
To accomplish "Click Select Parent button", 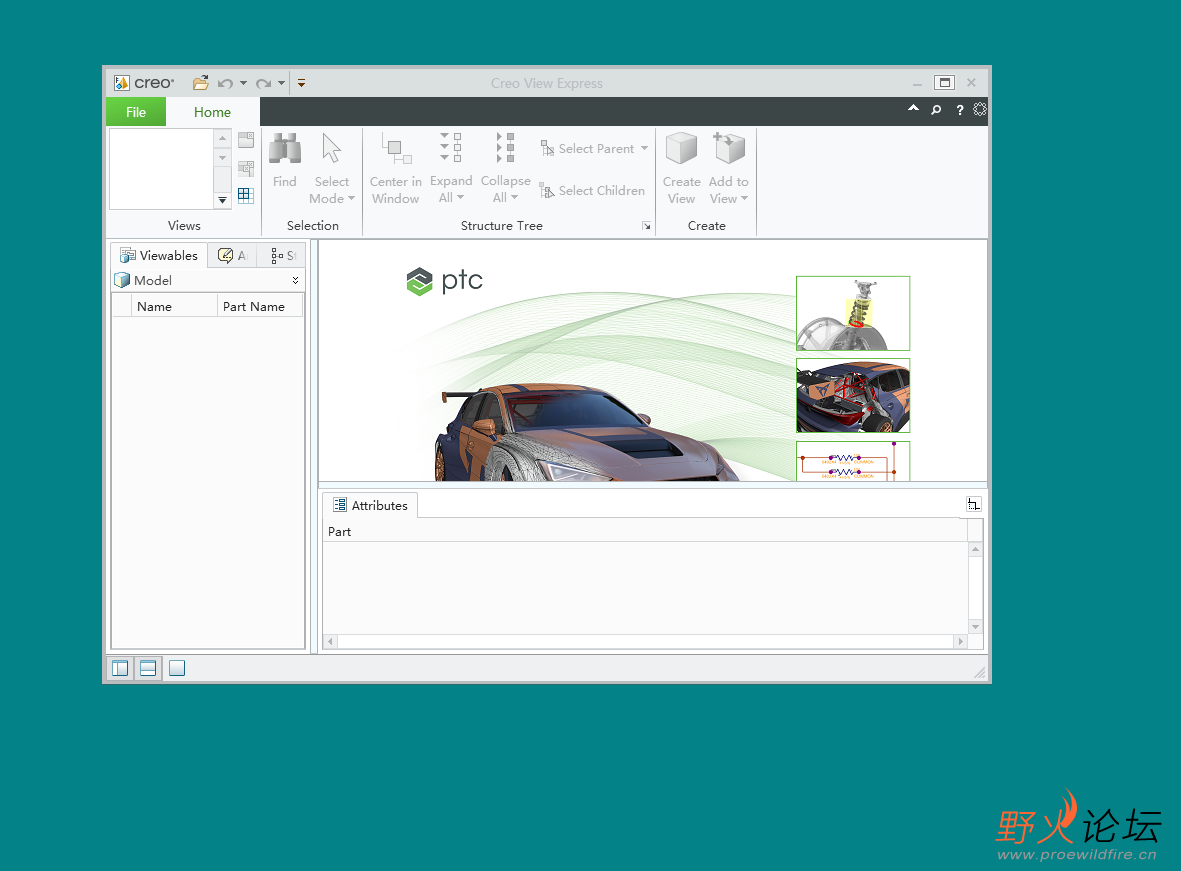I will pyautogui.click(x=587, y=148).
